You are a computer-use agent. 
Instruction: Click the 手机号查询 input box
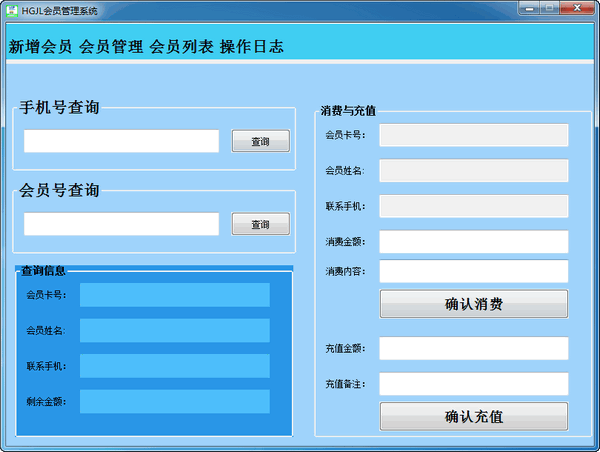pos(121,141)
